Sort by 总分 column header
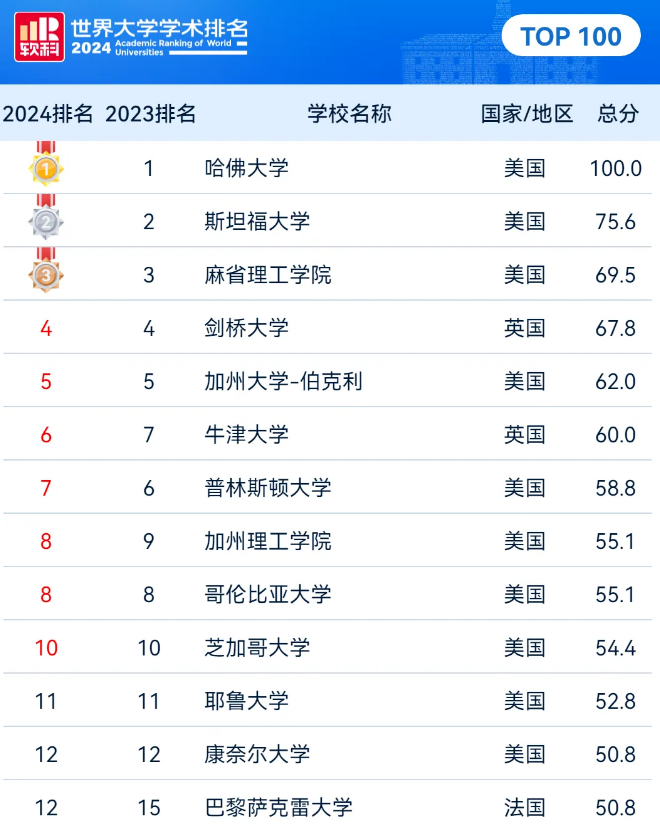Viewport: 660px width, 827px height. click(617, 114)
